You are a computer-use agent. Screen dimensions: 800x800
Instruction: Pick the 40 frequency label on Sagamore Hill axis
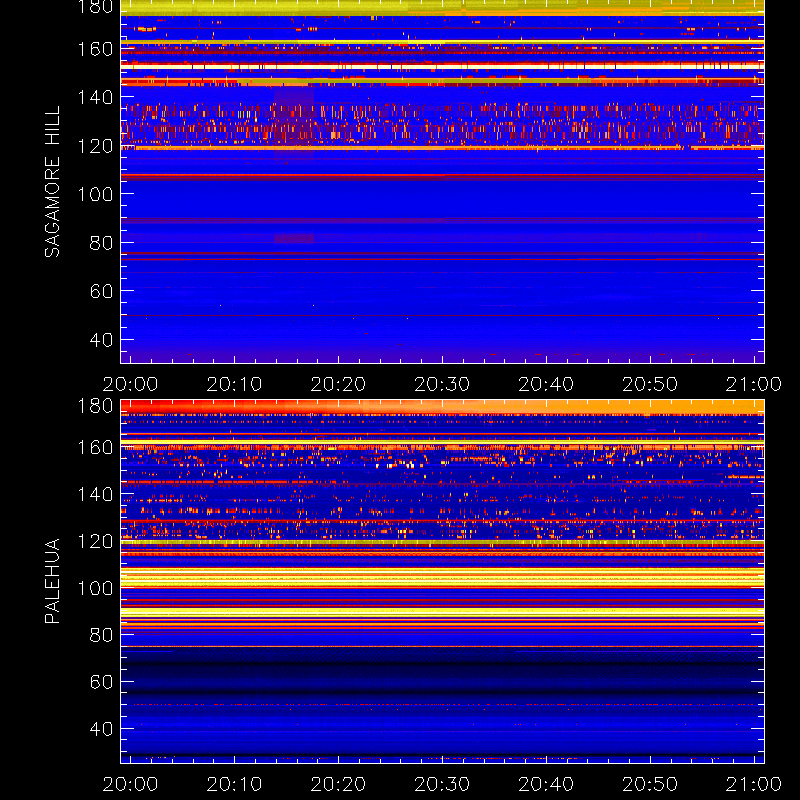(x=101, y=340)
